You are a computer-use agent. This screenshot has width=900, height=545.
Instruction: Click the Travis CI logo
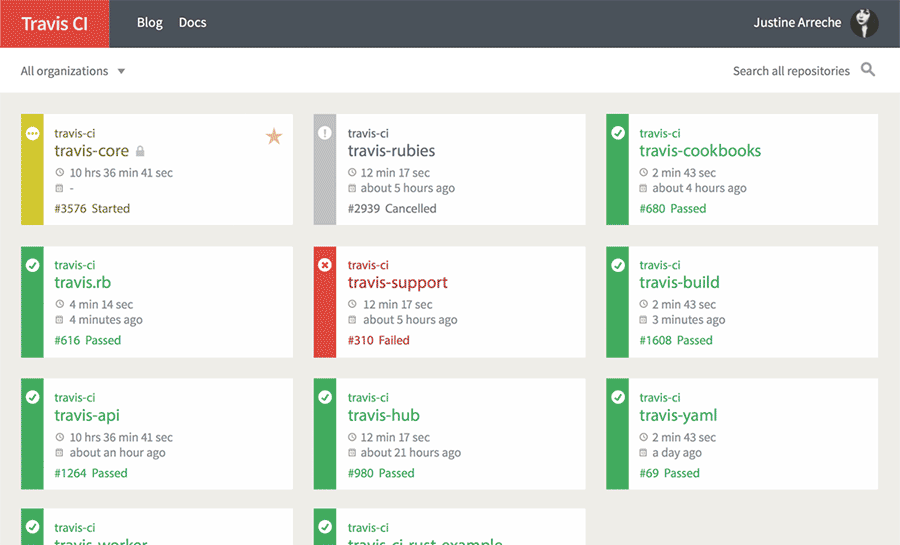[55, 23]
